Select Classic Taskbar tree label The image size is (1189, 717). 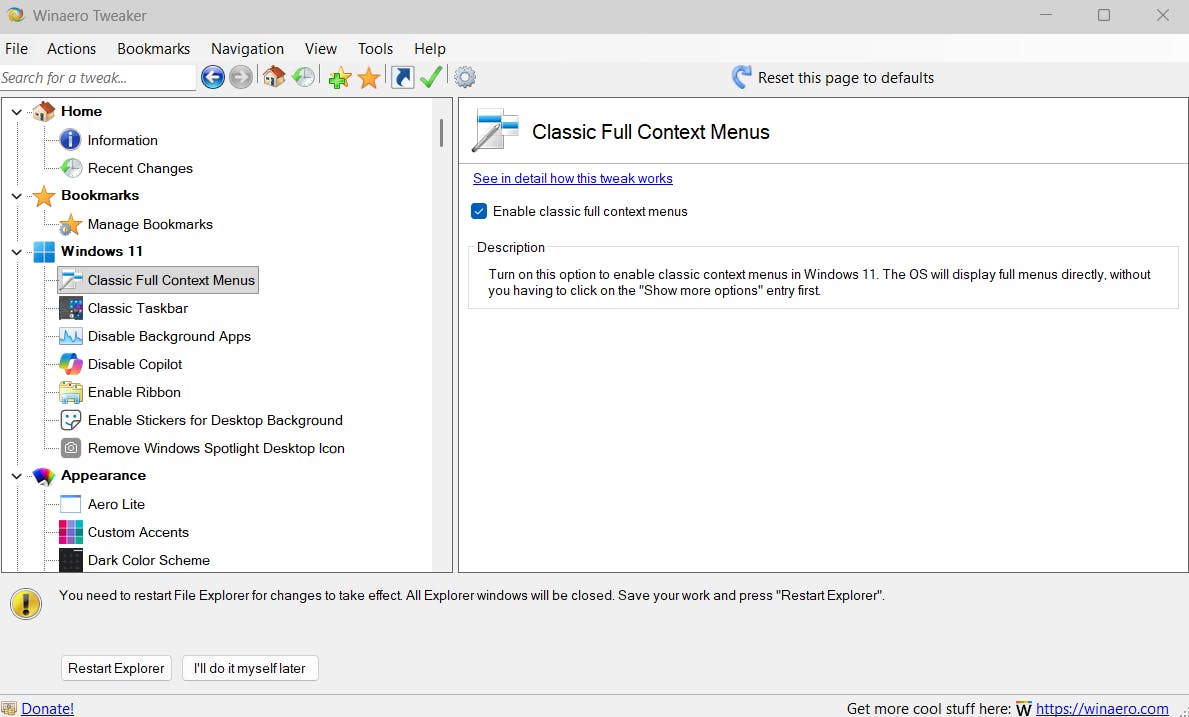click(137, 308)
